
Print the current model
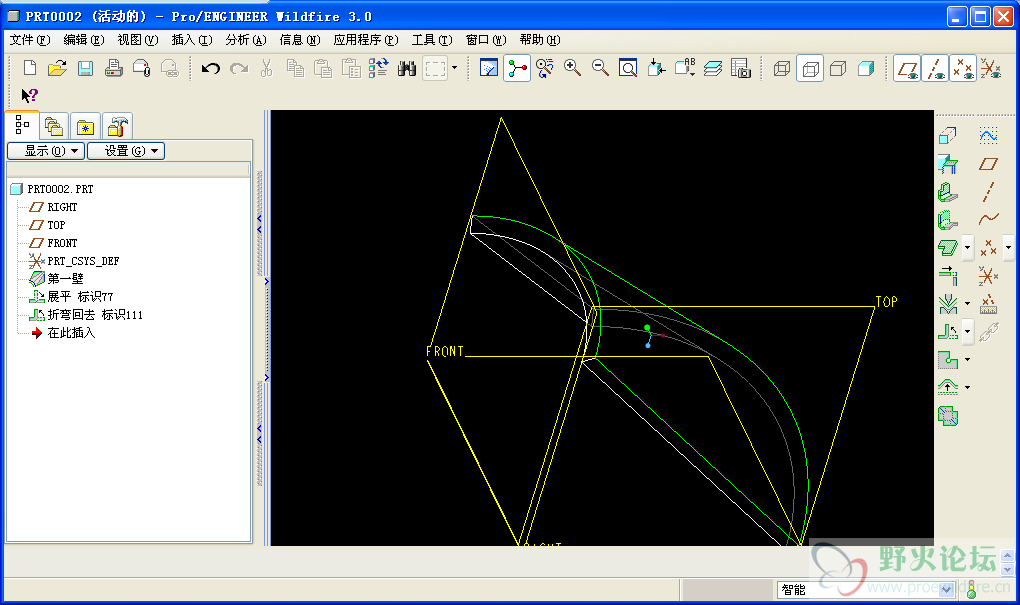(x=114, y=68)
